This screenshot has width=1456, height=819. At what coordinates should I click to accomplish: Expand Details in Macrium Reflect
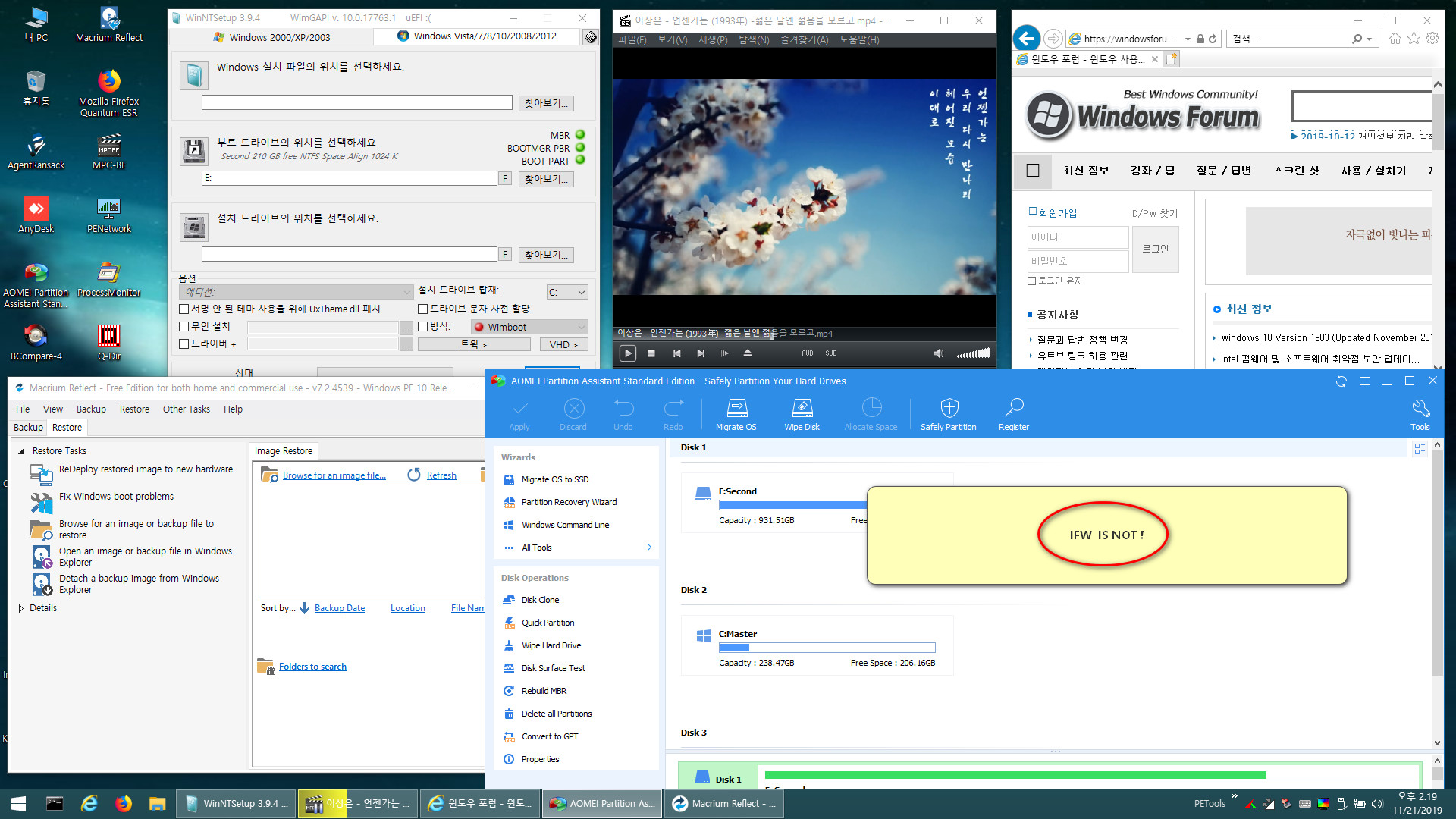click(20, 608)
